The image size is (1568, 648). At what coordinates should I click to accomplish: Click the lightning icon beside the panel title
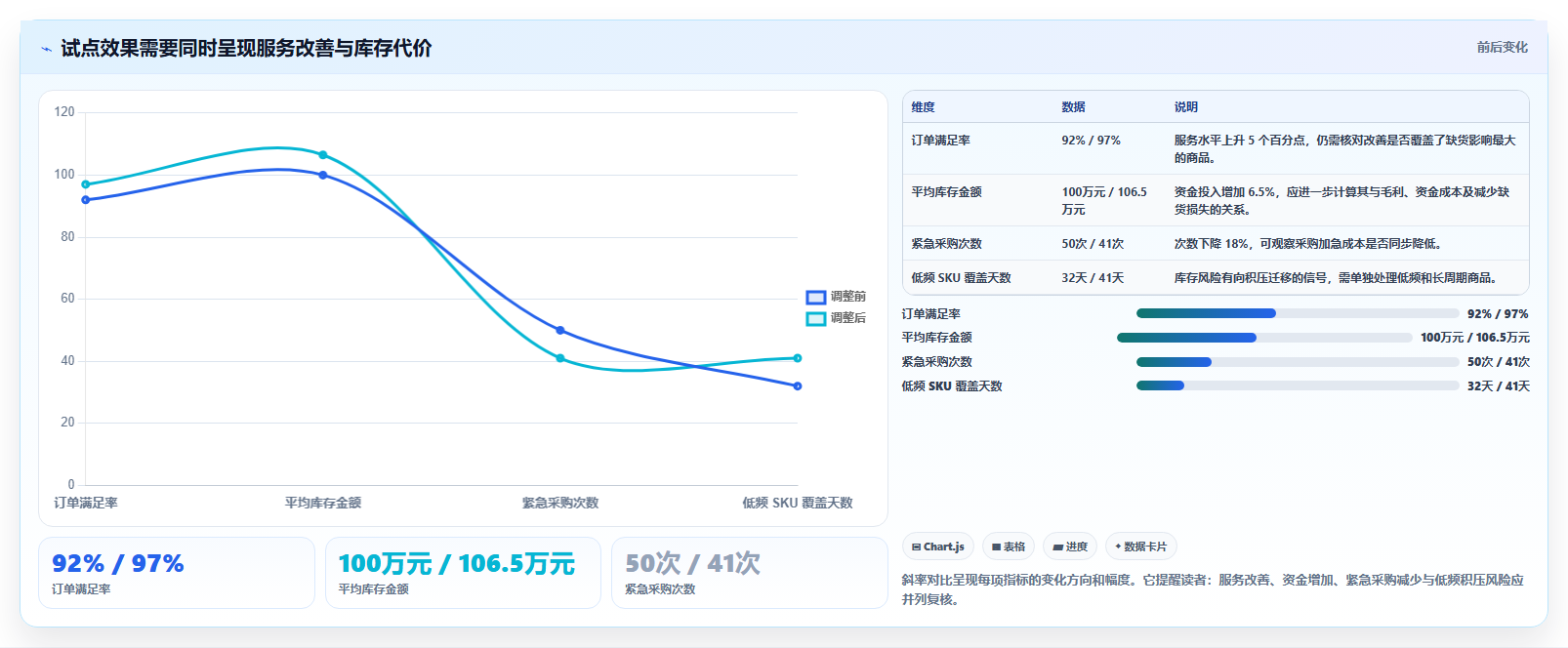46,49
